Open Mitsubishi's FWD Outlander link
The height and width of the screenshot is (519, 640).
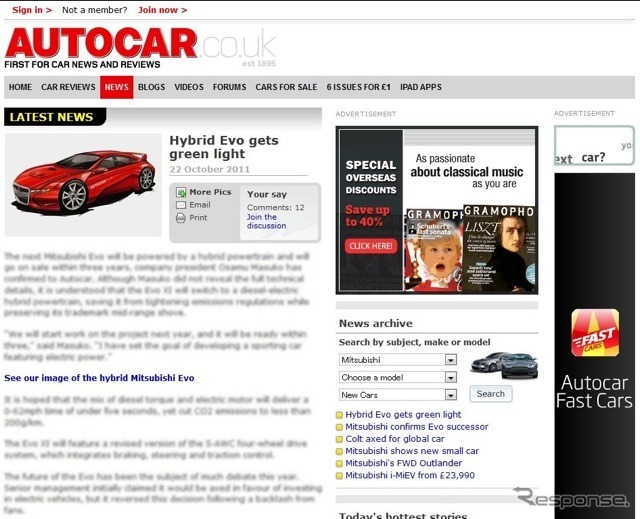pos(404,464)
